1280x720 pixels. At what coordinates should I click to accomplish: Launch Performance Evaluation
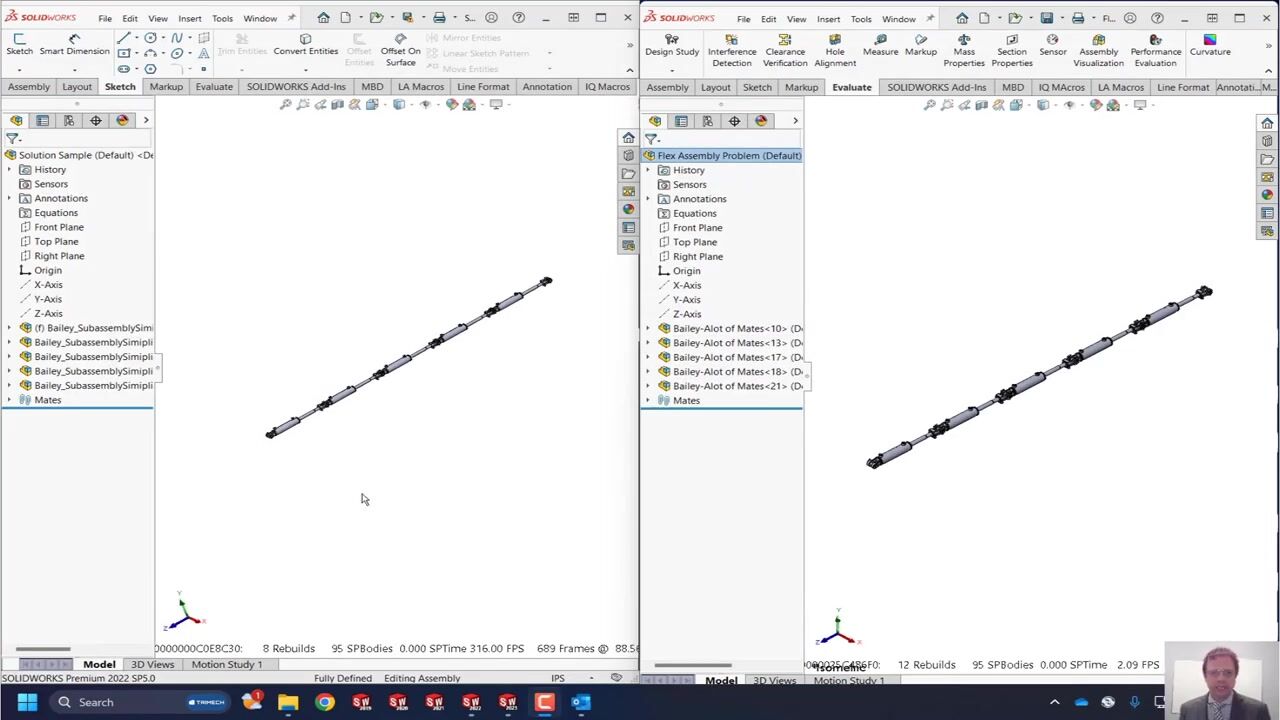(1155, 51)
